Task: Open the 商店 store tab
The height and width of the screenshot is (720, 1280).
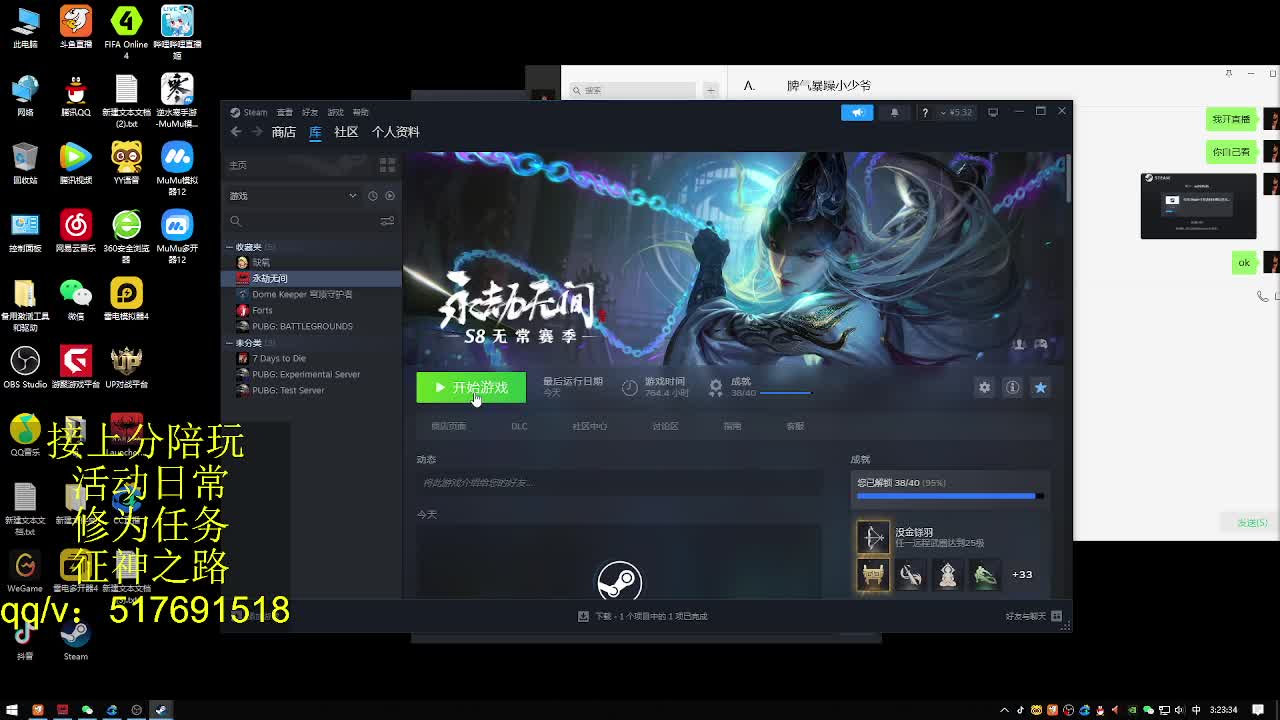Action: click(x=283, y=132)
